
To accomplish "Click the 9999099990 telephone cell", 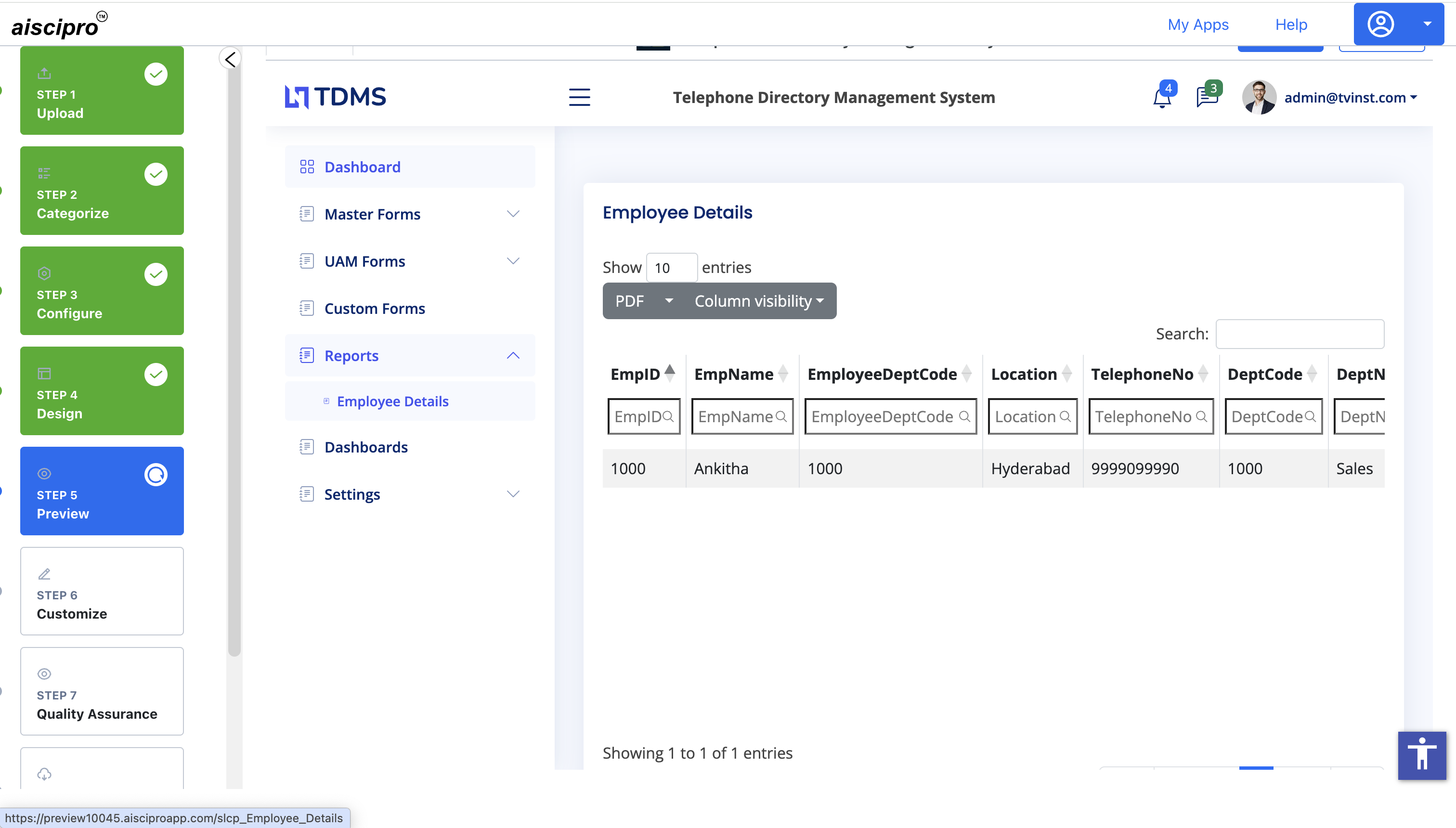I will point(1151,468).
